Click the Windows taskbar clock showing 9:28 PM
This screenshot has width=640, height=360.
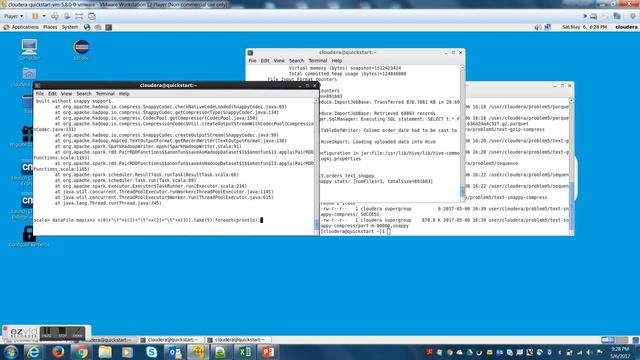(620, 352)
